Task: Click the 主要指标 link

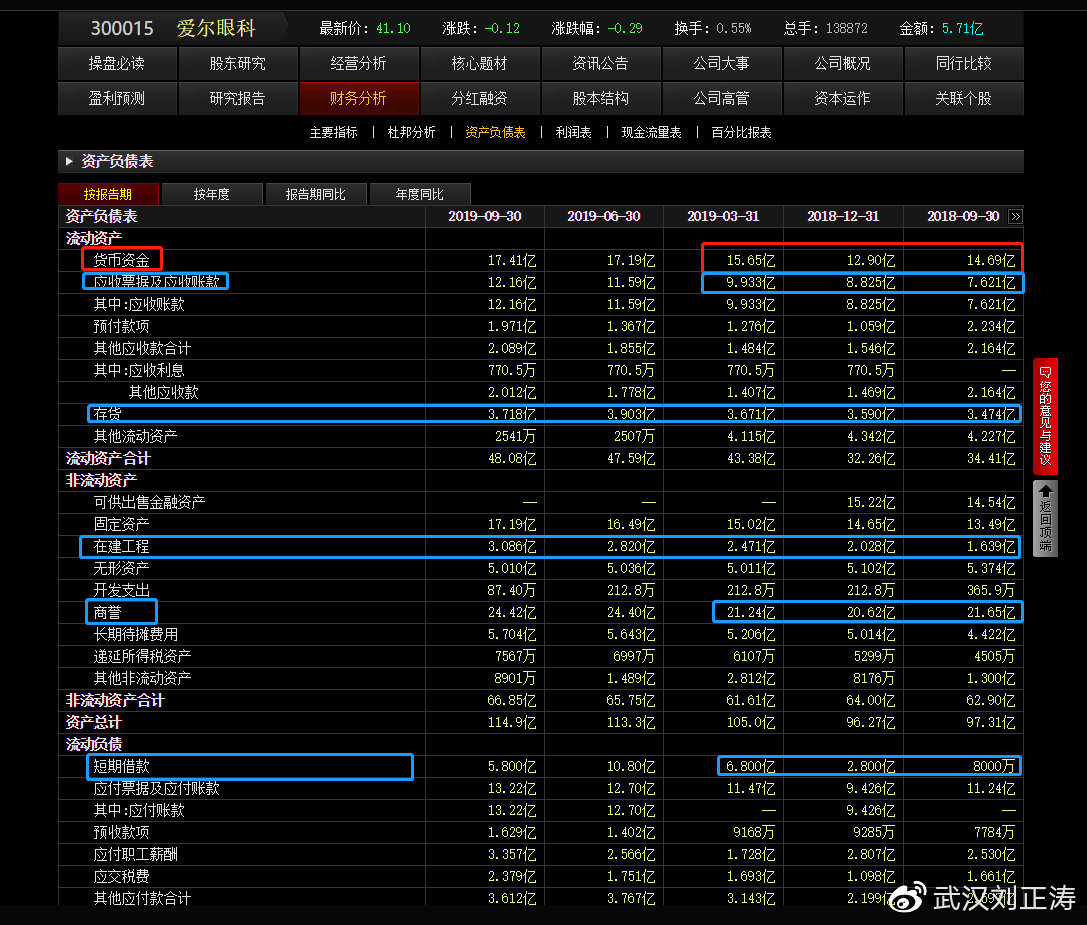Action: tap(333, 132)
